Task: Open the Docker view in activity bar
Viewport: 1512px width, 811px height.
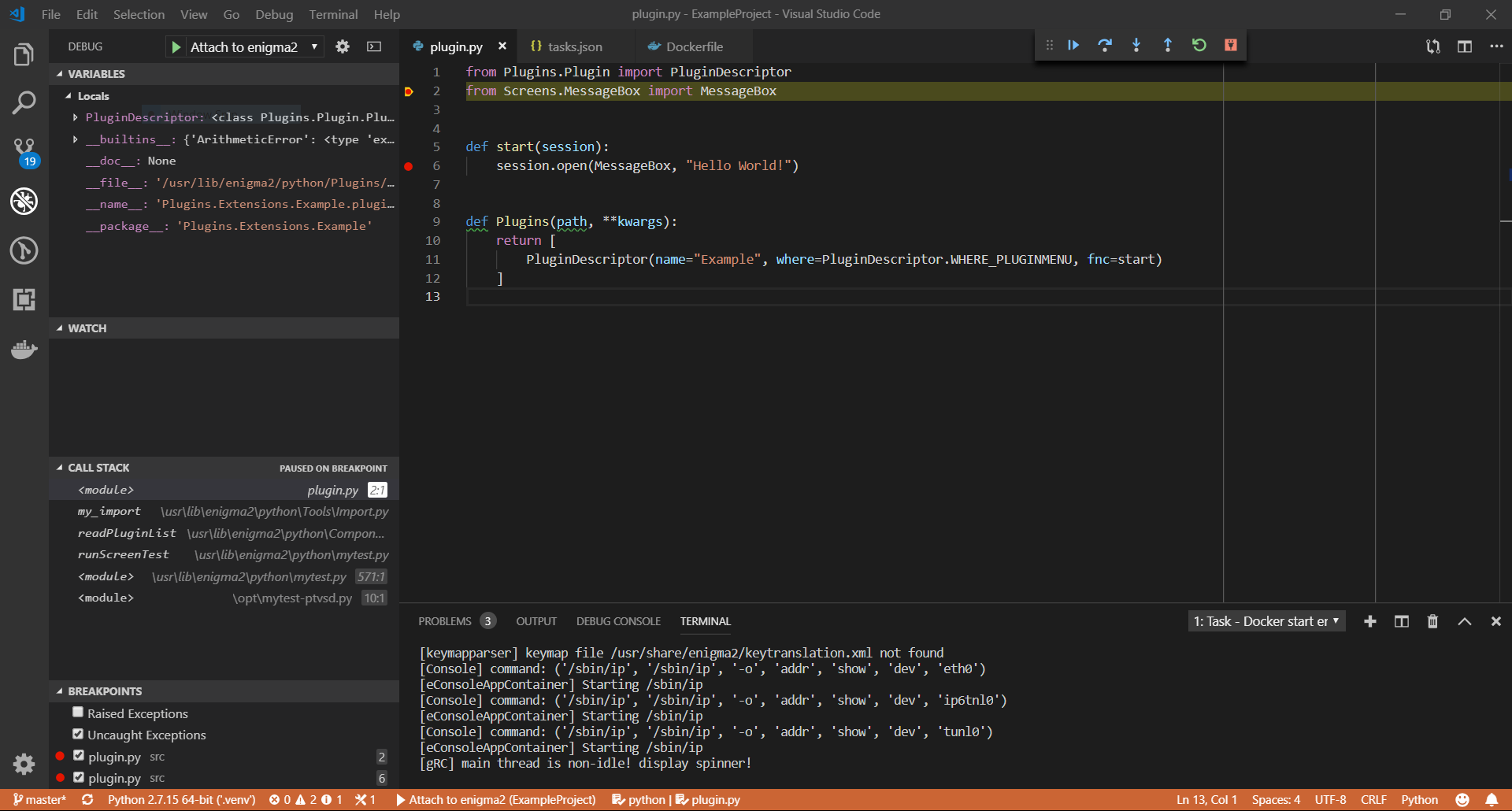Action: [24, 349]
